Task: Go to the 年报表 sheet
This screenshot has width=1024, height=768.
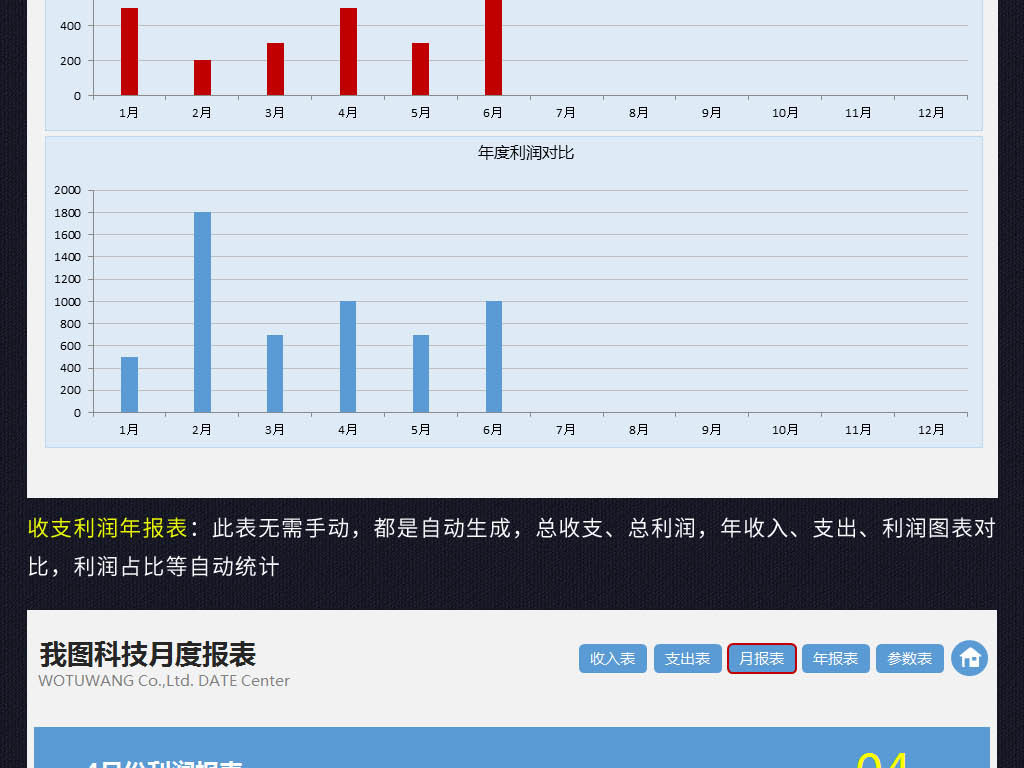Action: tap(836, 658)
